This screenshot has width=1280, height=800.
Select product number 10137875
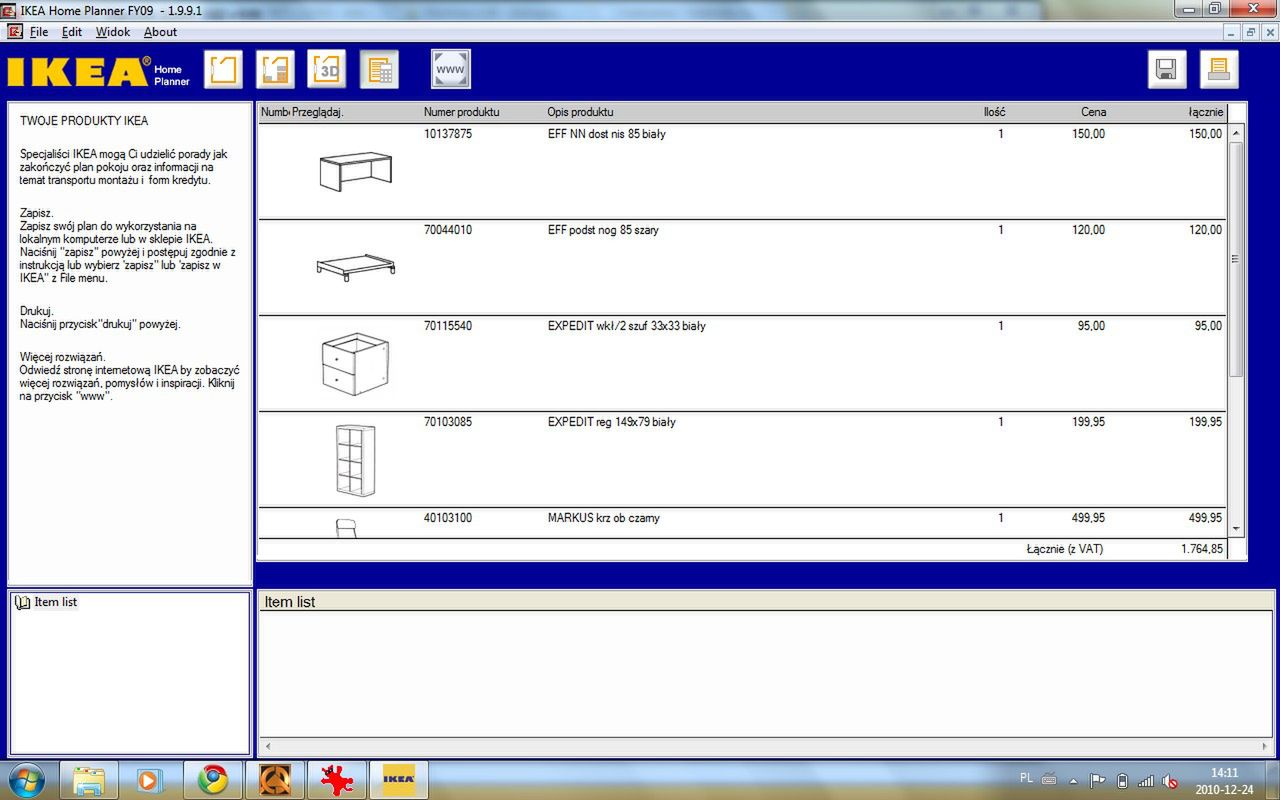[x=448, y=134]
